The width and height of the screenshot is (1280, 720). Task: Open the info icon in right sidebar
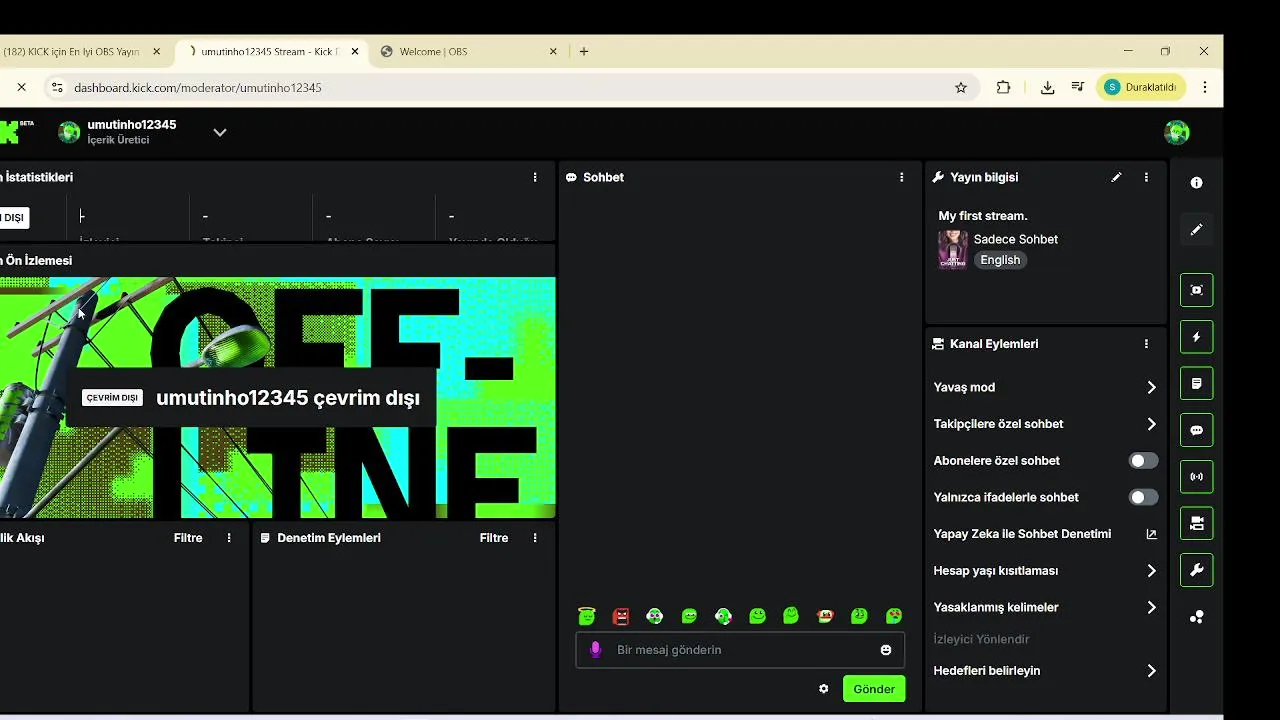pyautogui.click(x=1196, y=183)
